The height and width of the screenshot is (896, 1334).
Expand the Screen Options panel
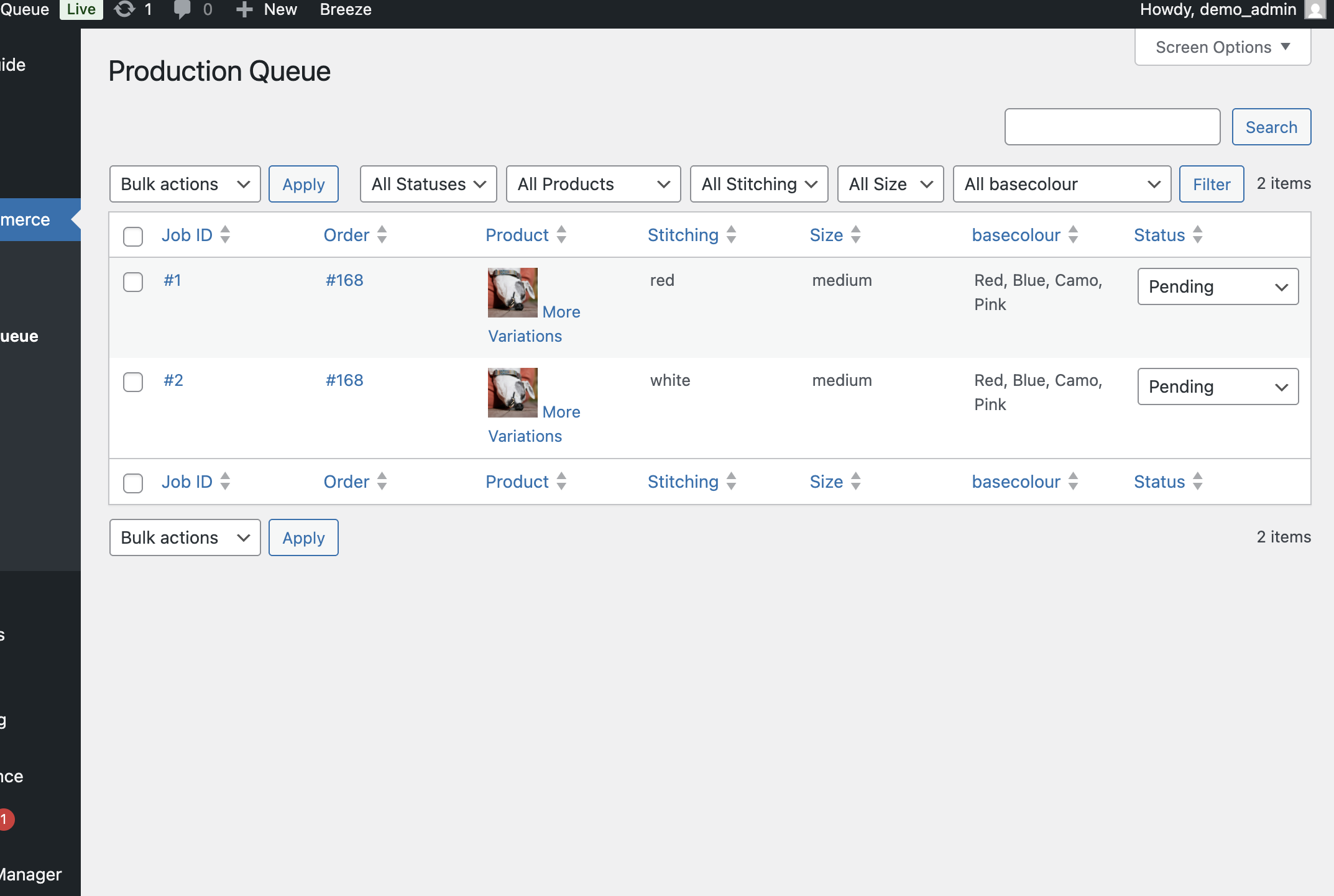[1223, 47]
